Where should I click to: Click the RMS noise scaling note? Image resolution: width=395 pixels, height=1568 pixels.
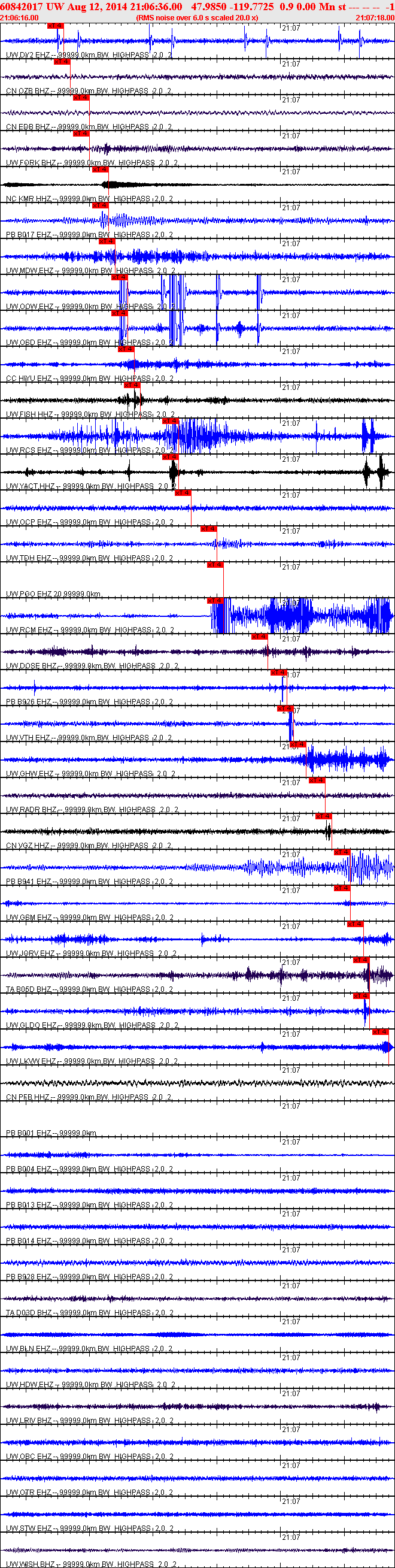coord(197,17)
